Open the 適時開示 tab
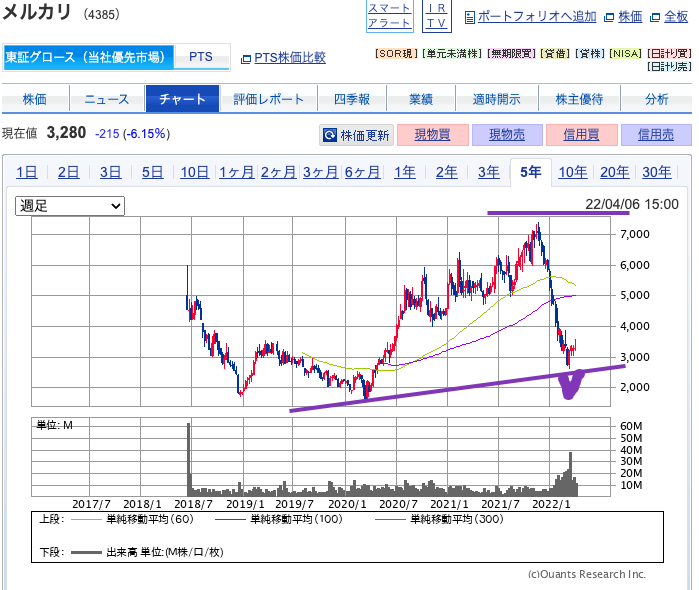Screen dimensions: 699x590 point(497,99)
